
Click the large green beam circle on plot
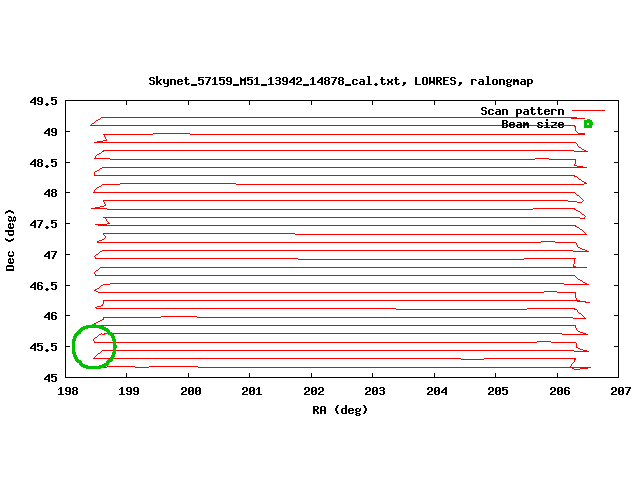[94, 347]
